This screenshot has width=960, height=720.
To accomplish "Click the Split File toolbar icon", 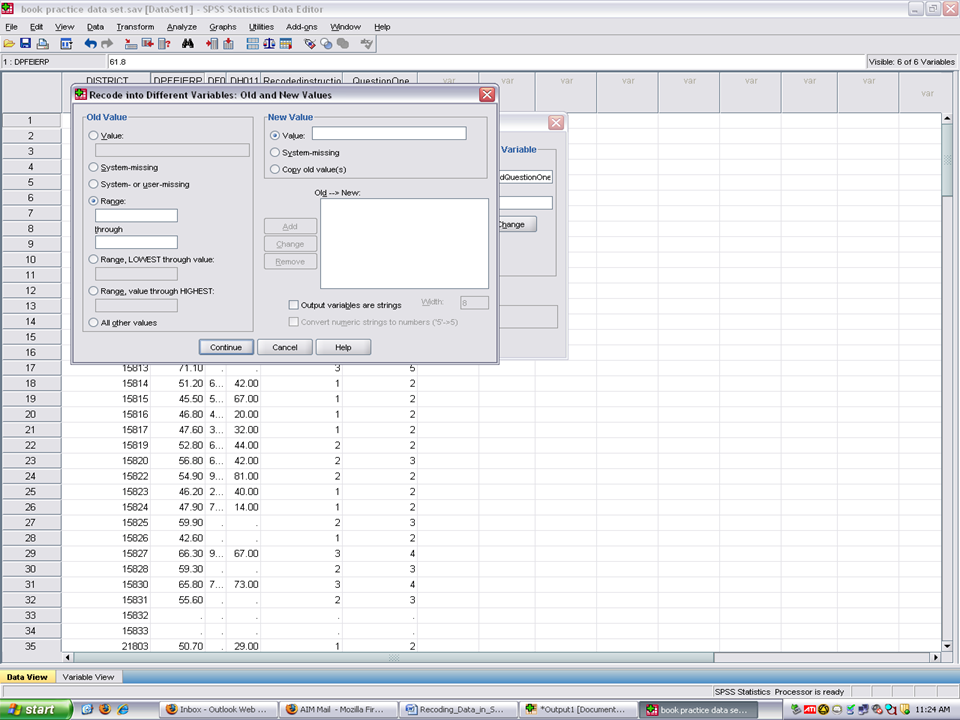I will click(x=252, y=44).
